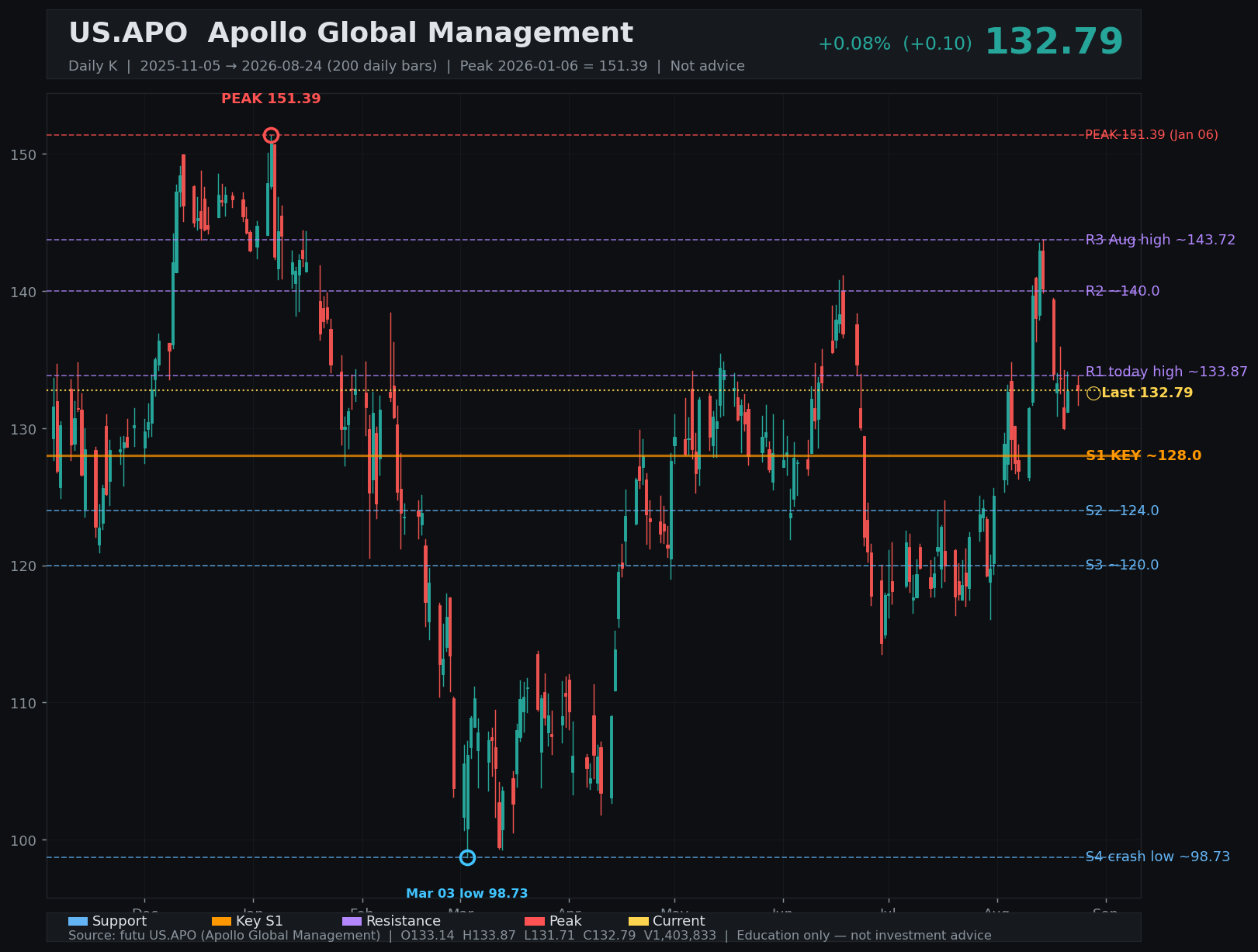The height and width of the screenshot is (952, 1258).
Task: Click the 'R2 ~140.0' resistance label
Action: [1122, 291]
